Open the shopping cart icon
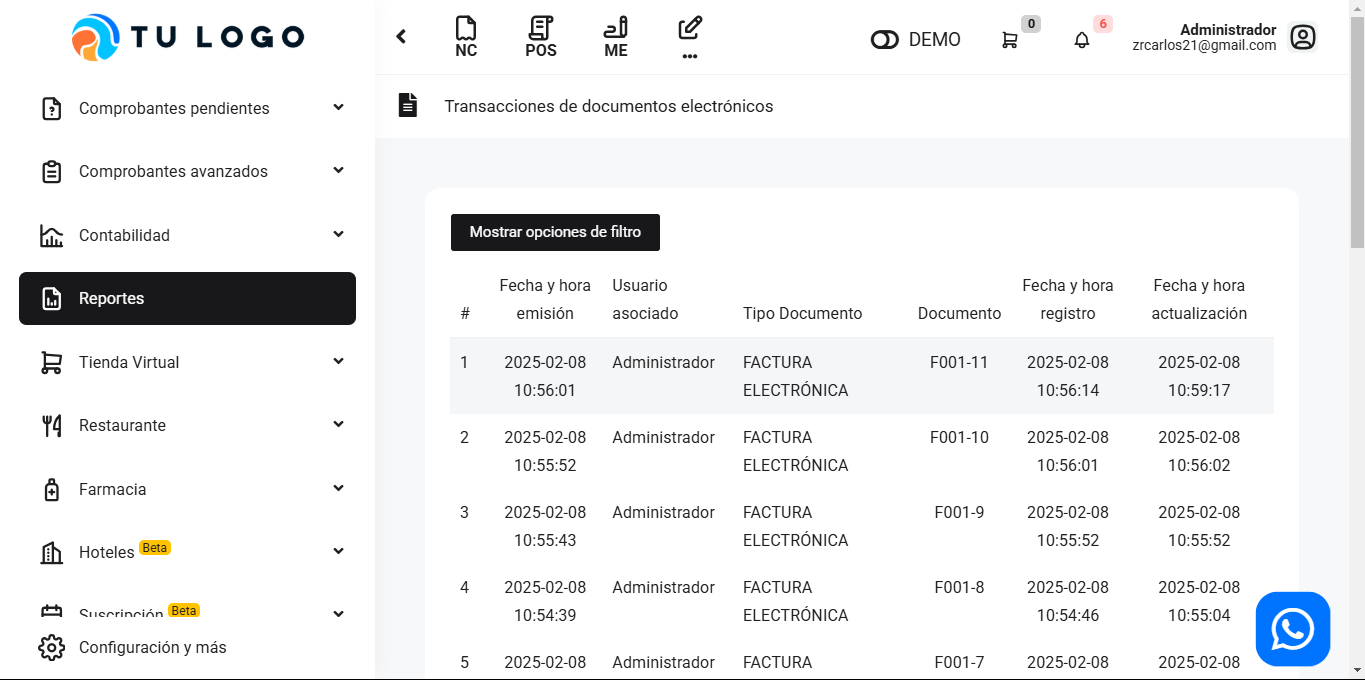 1010,40
